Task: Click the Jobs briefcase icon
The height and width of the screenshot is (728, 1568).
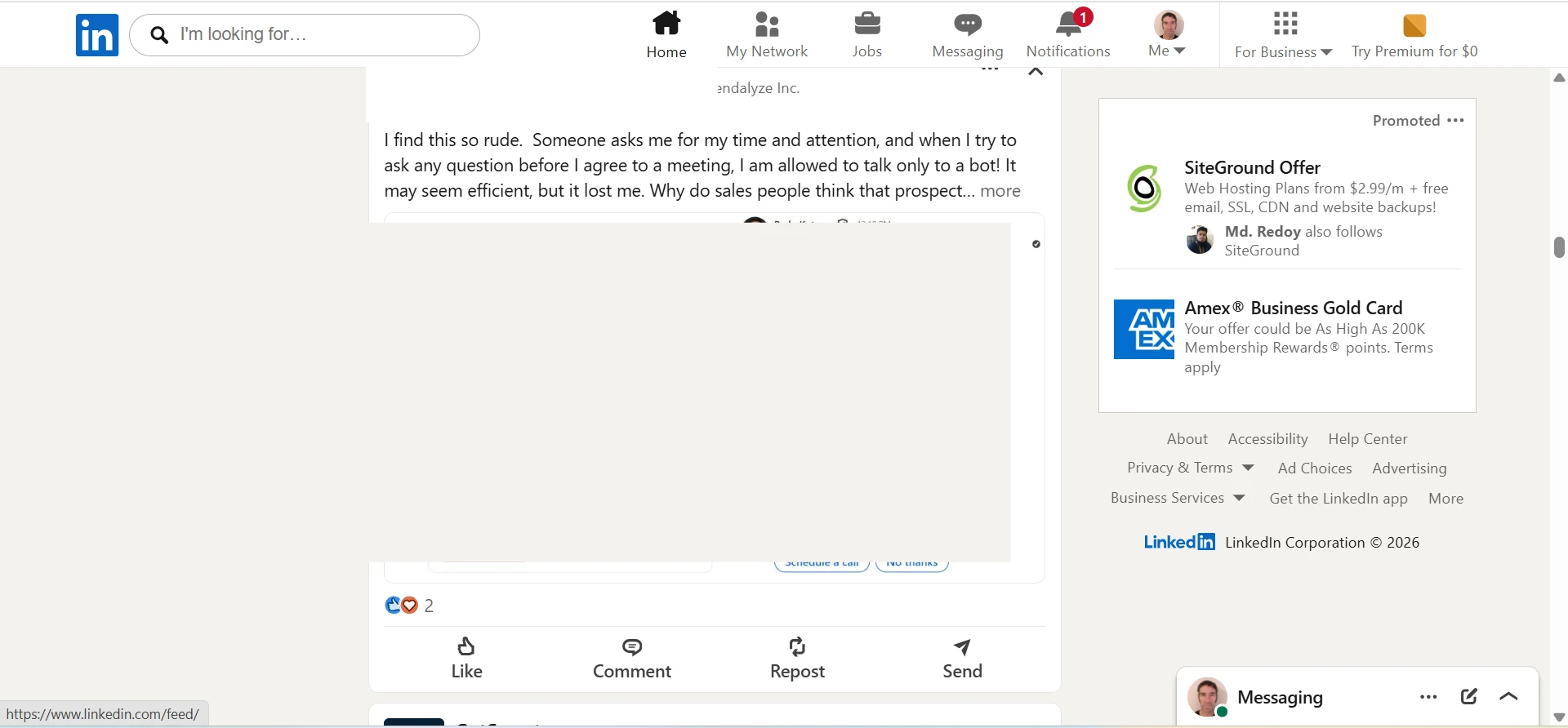Action: click(866, 24)
